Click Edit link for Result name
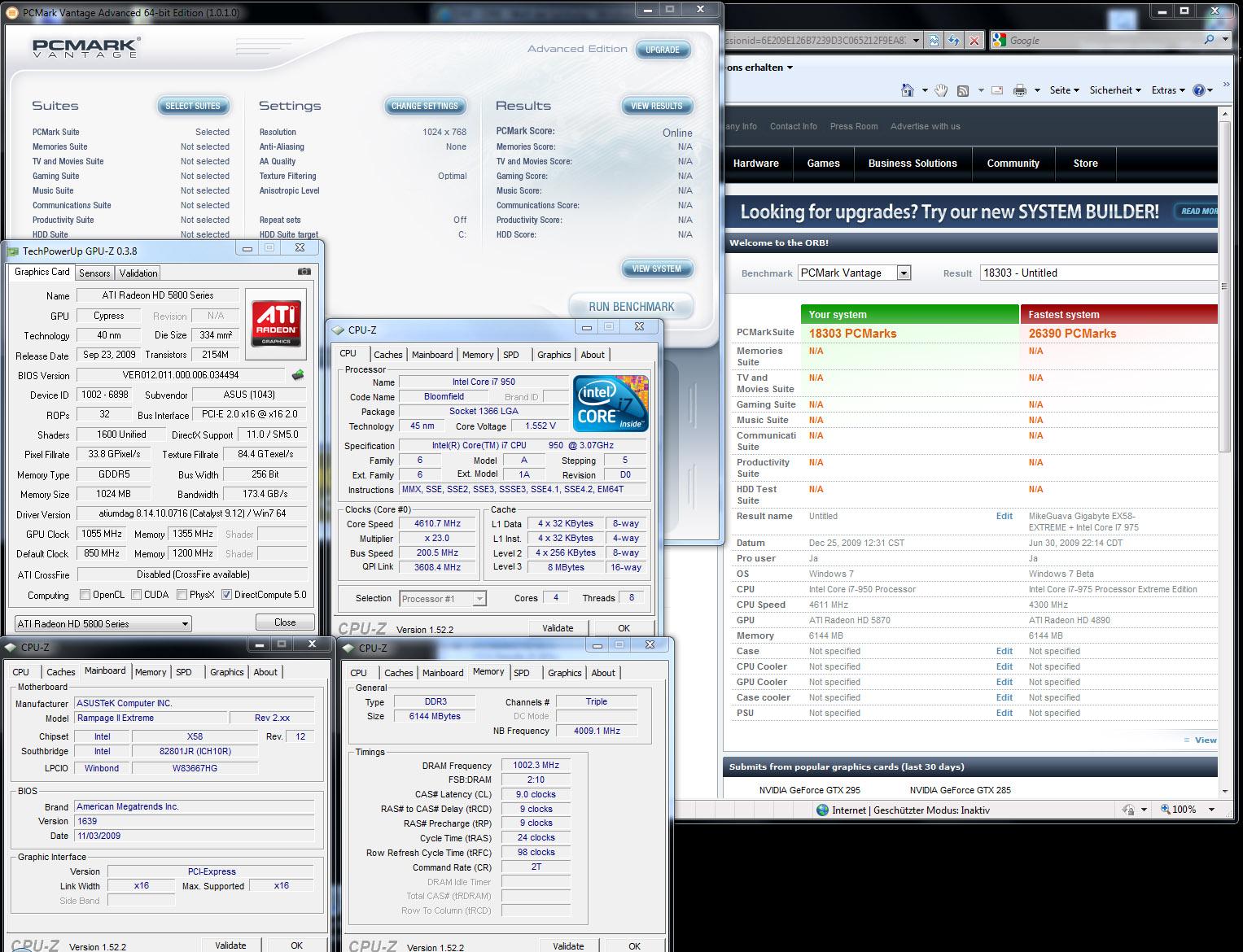Image resolution: width=1243 pixels, height=952 pixels. pyautogui.click(x=1004, y=516)
